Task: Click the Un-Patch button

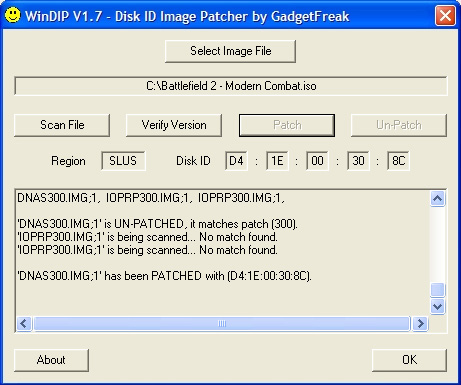Action: click(x=399, y=125)
